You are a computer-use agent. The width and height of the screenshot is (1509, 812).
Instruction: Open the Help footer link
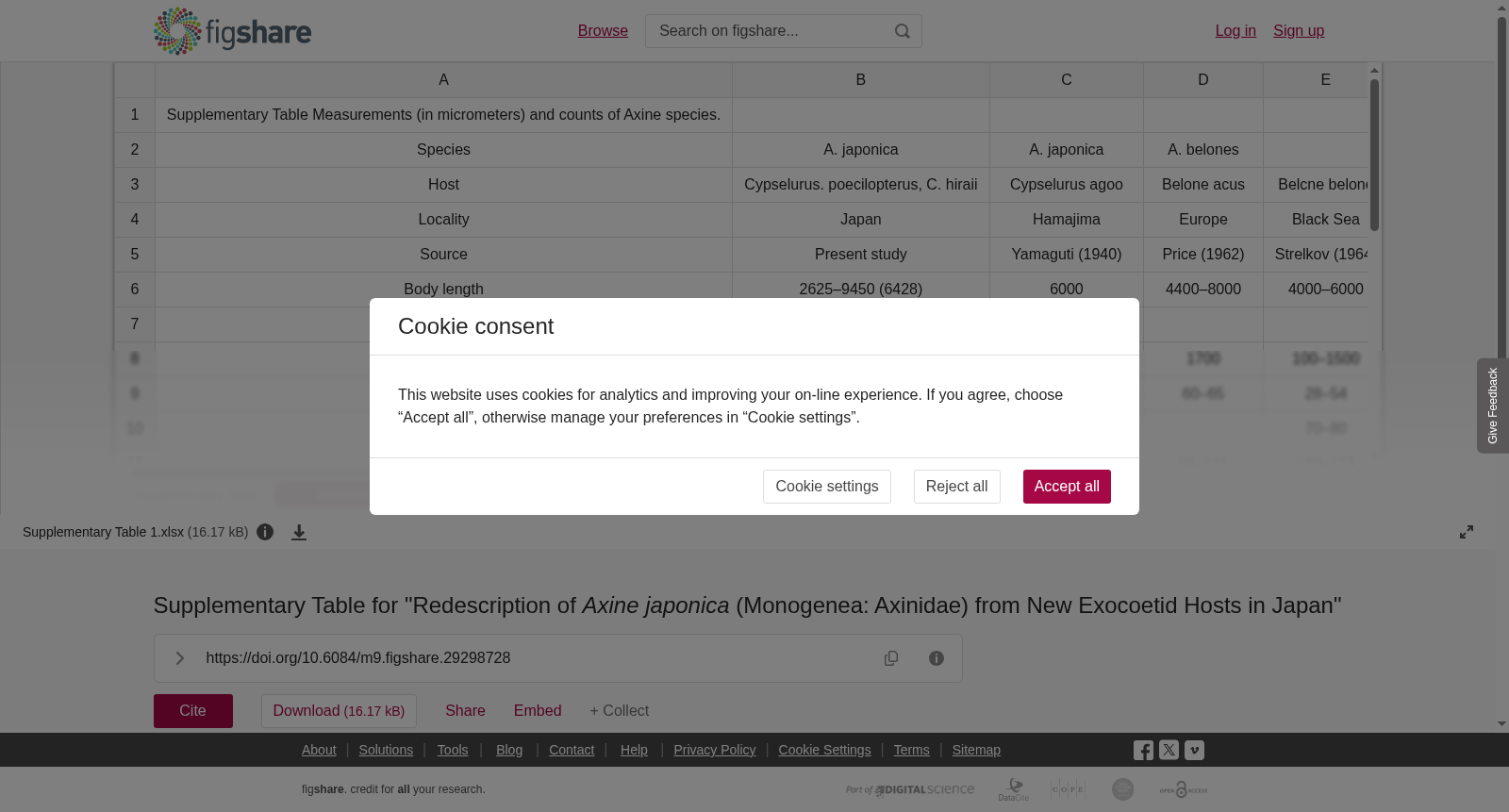coord(634,750)
